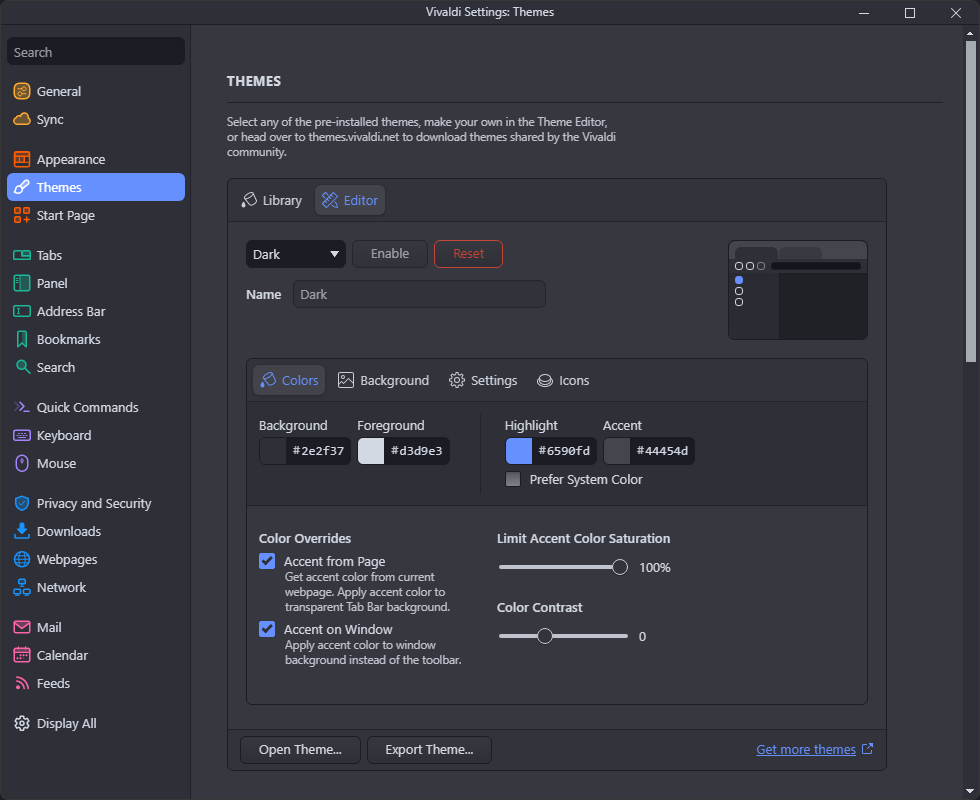Switch to the Icons tab
This screenshot has width=980, height=800.
[x=563, y=380]
